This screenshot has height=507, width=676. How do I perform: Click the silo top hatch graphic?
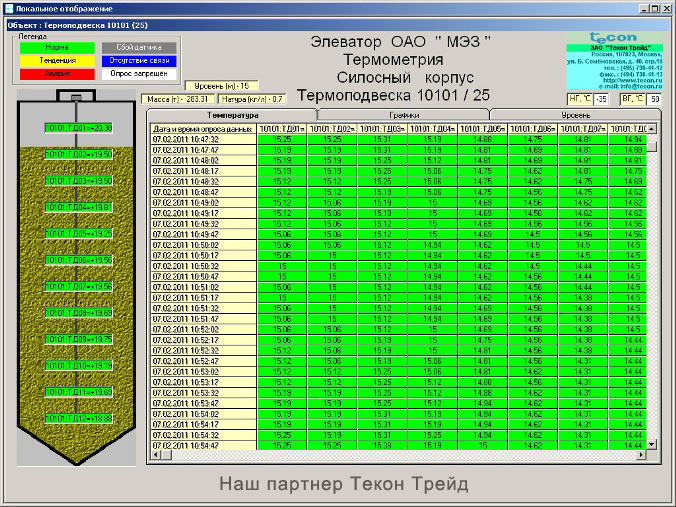coord(76,96)
